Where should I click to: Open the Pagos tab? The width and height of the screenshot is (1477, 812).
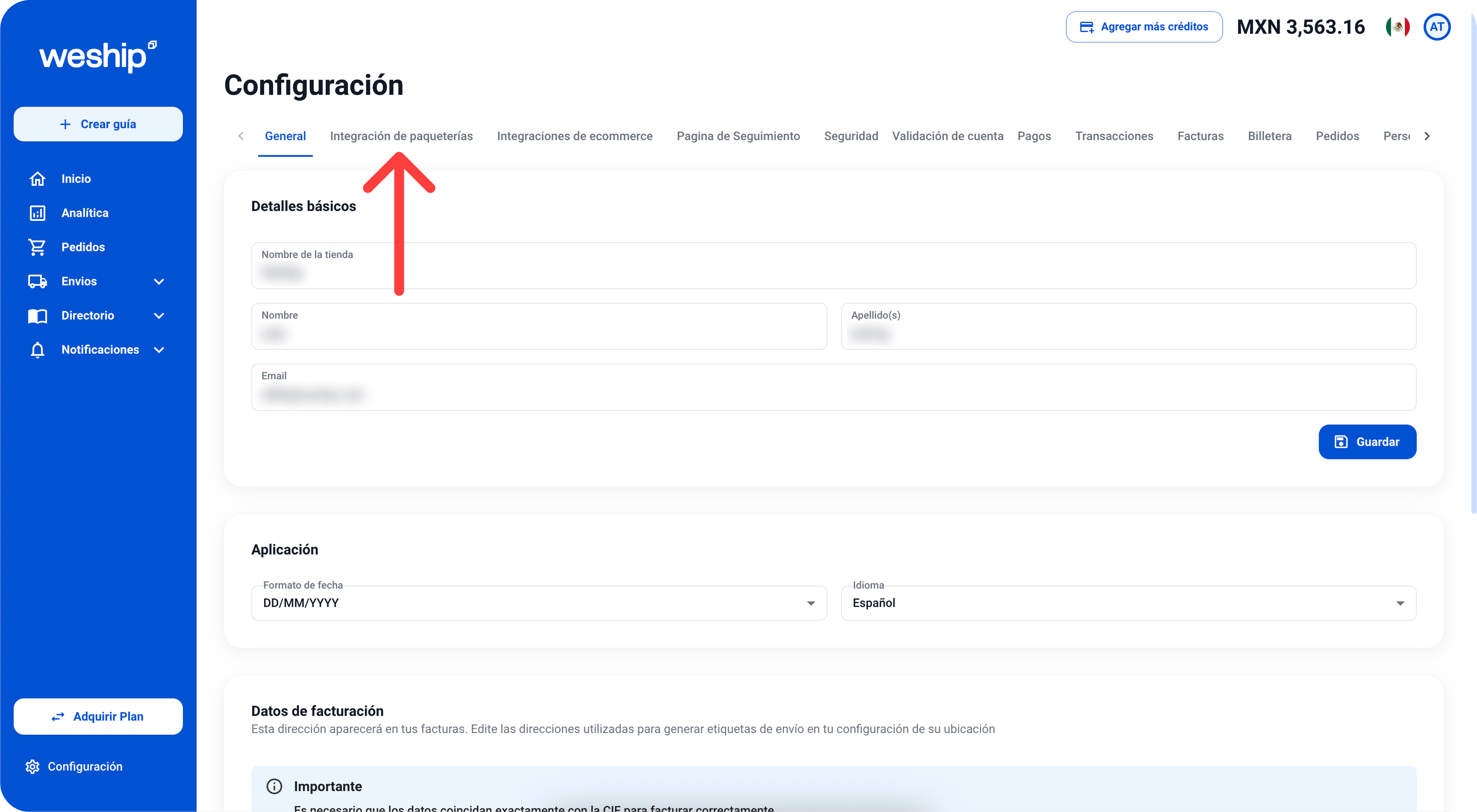point(1034,136)
